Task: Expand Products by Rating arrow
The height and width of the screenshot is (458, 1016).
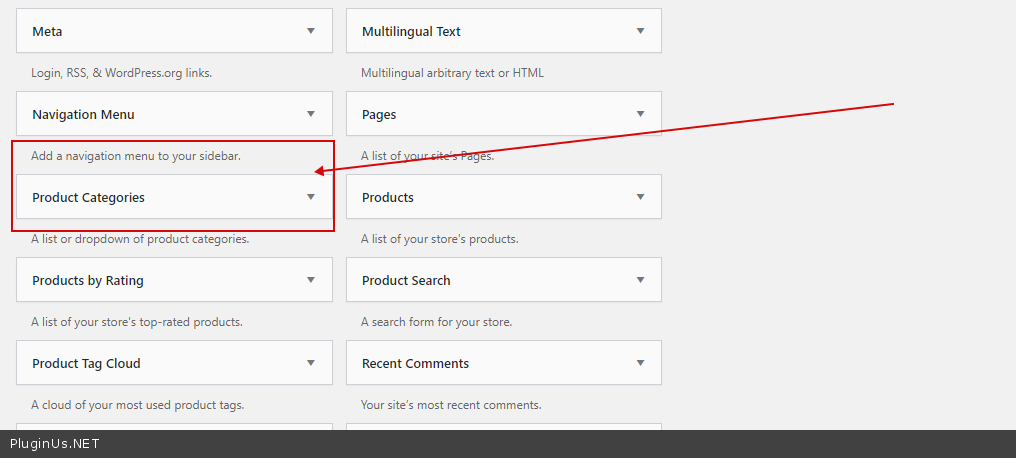Action: point(311,280)
